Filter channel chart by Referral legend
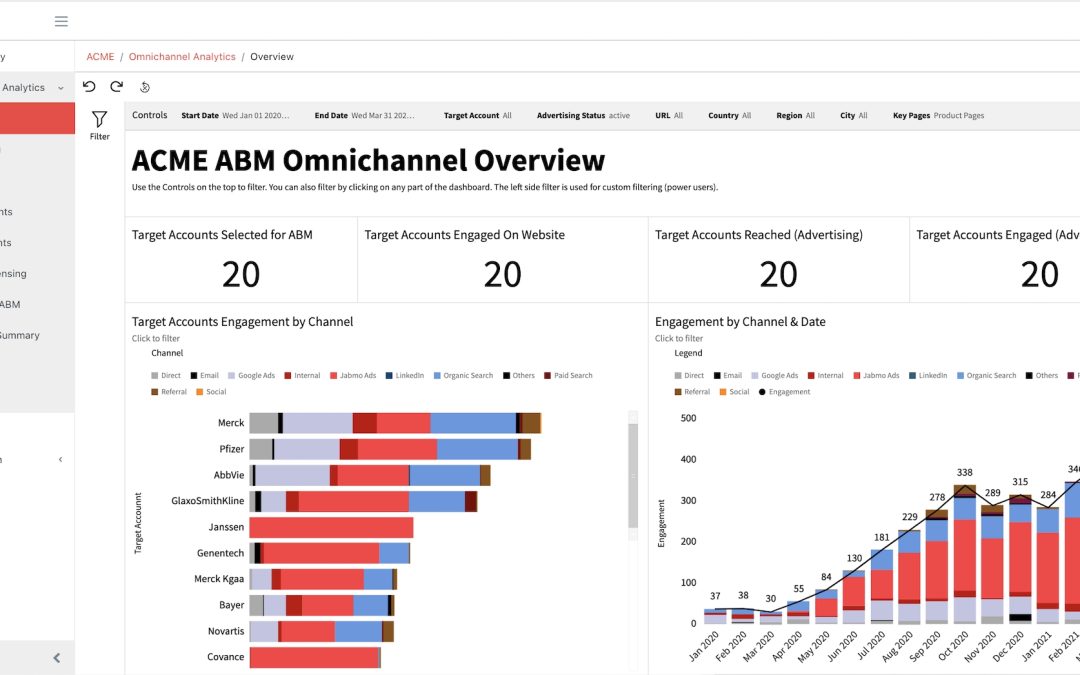The height and width of the screenshot is (675, 1080). [169, 392]
